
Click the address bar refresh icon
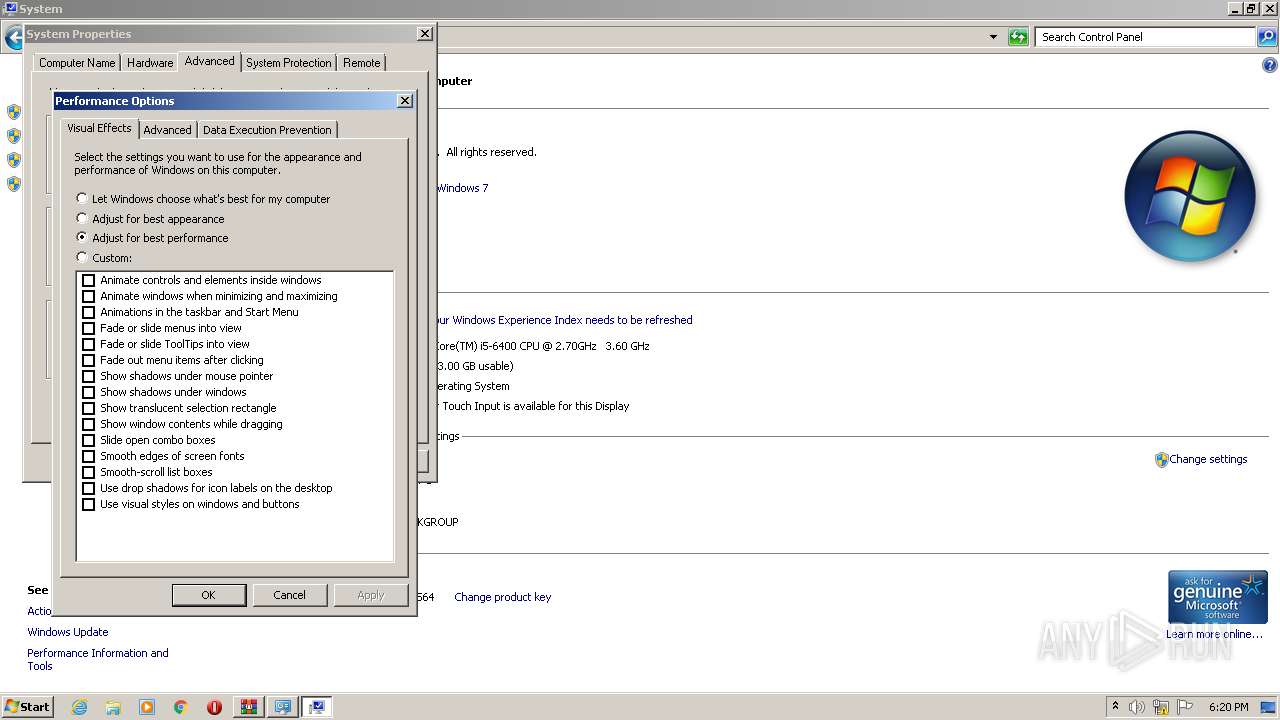[x=1018, y=37]
